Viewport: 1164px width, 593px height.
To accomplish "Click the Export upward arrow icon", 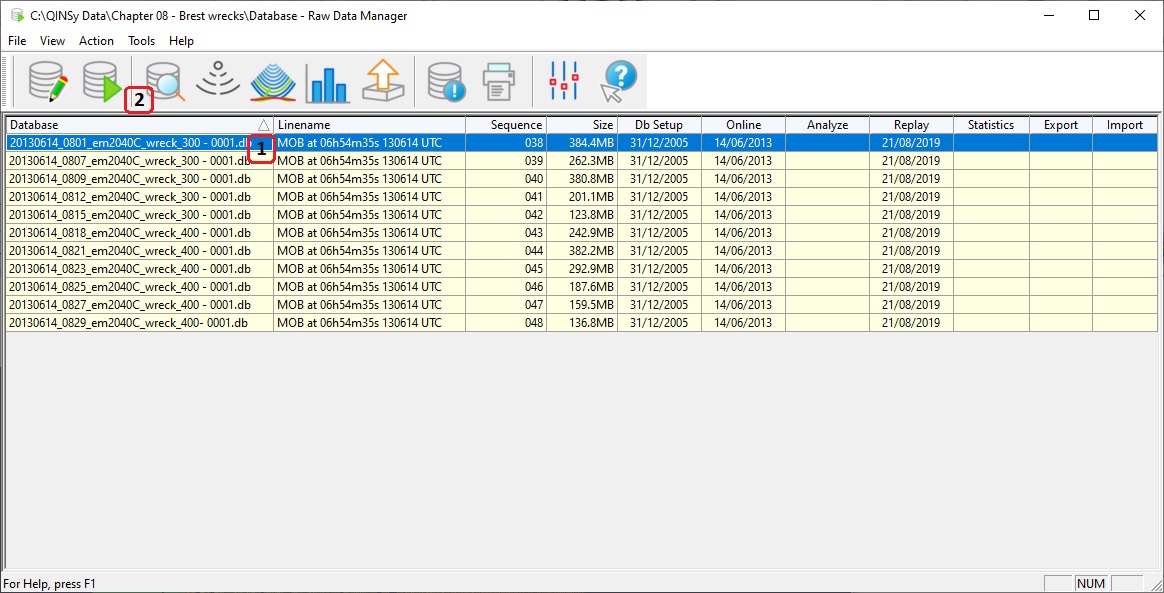I will [384, 81].
